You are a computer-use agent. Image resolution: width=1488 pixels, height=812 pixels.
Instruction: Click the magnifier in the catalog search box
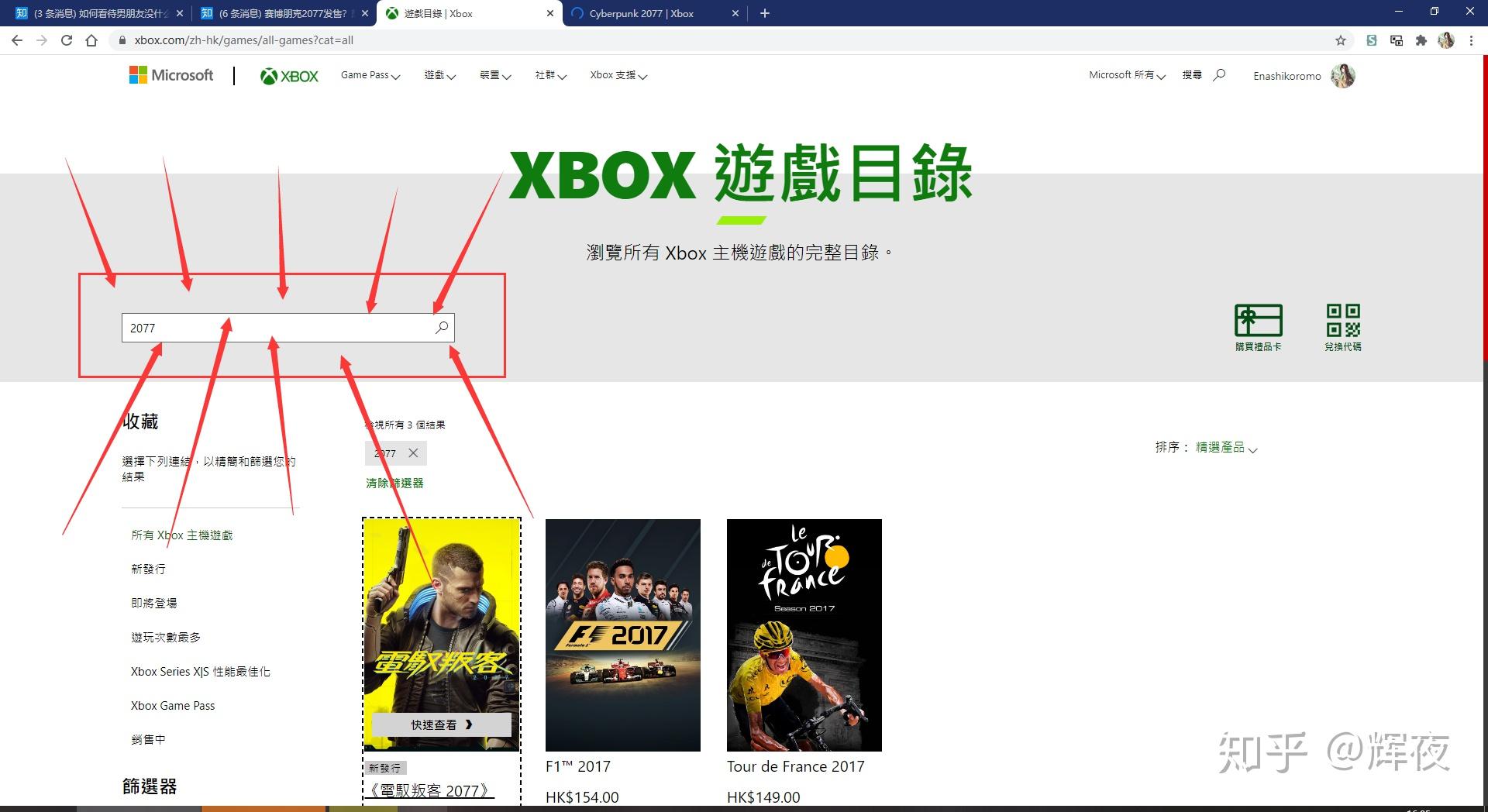442,328
